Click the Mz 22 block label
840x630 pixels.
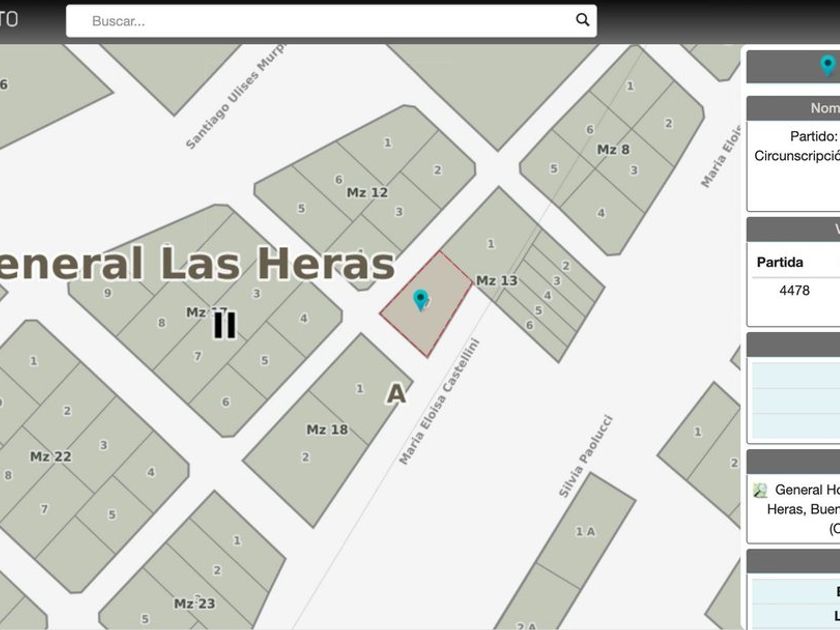point(50,456)
